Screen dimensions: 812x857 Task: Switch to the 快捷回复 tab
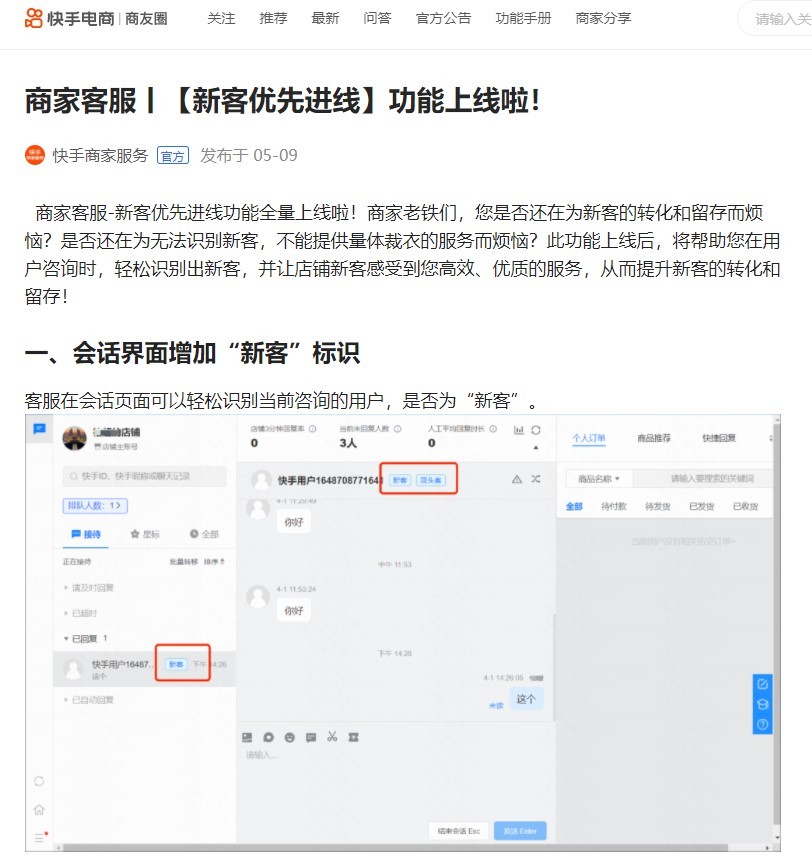(x=719, y=438)
